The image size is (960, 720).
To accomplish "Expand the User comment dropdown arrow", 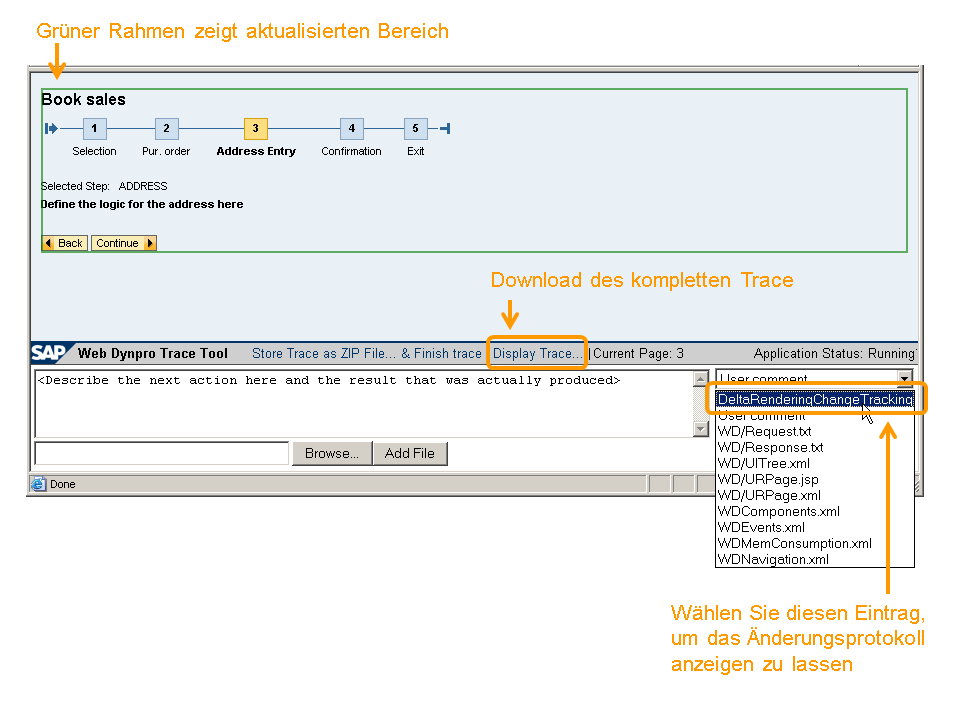I will pyautogui.click(x=904, y=379).
